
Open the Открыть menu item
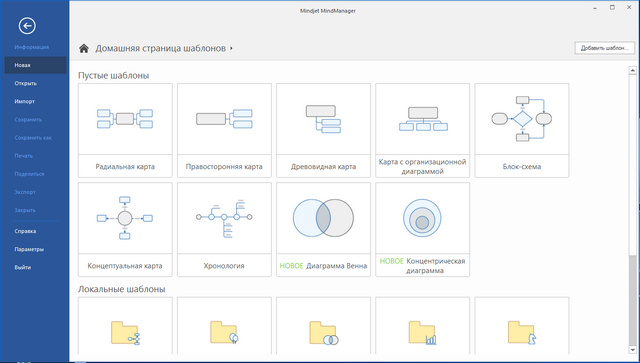click(26, 83)
